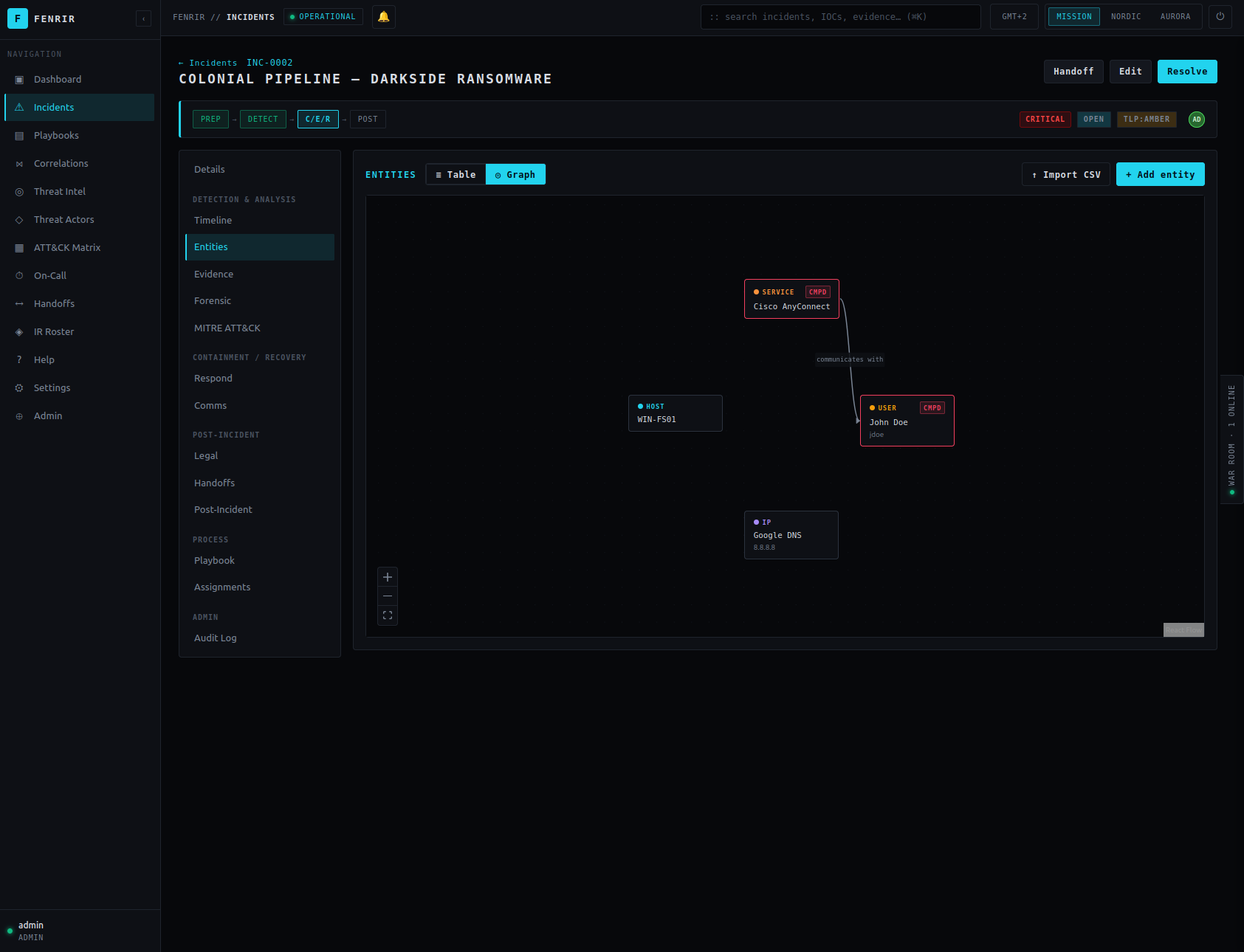
Task: Select the Graph entities view
Action: click(515, 175)
